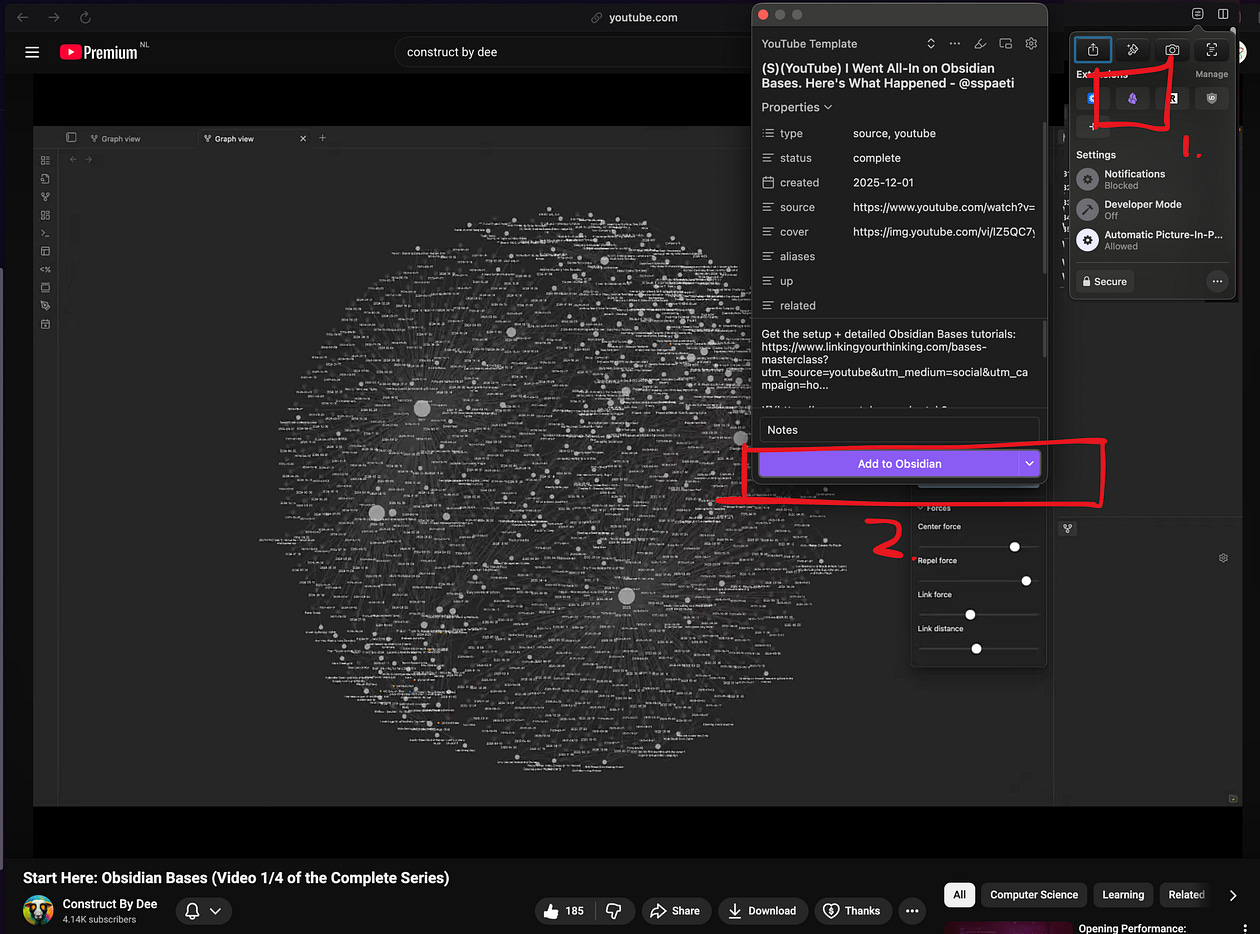
Task: Select the Computer Science chip
Action: click(1034, 895)
